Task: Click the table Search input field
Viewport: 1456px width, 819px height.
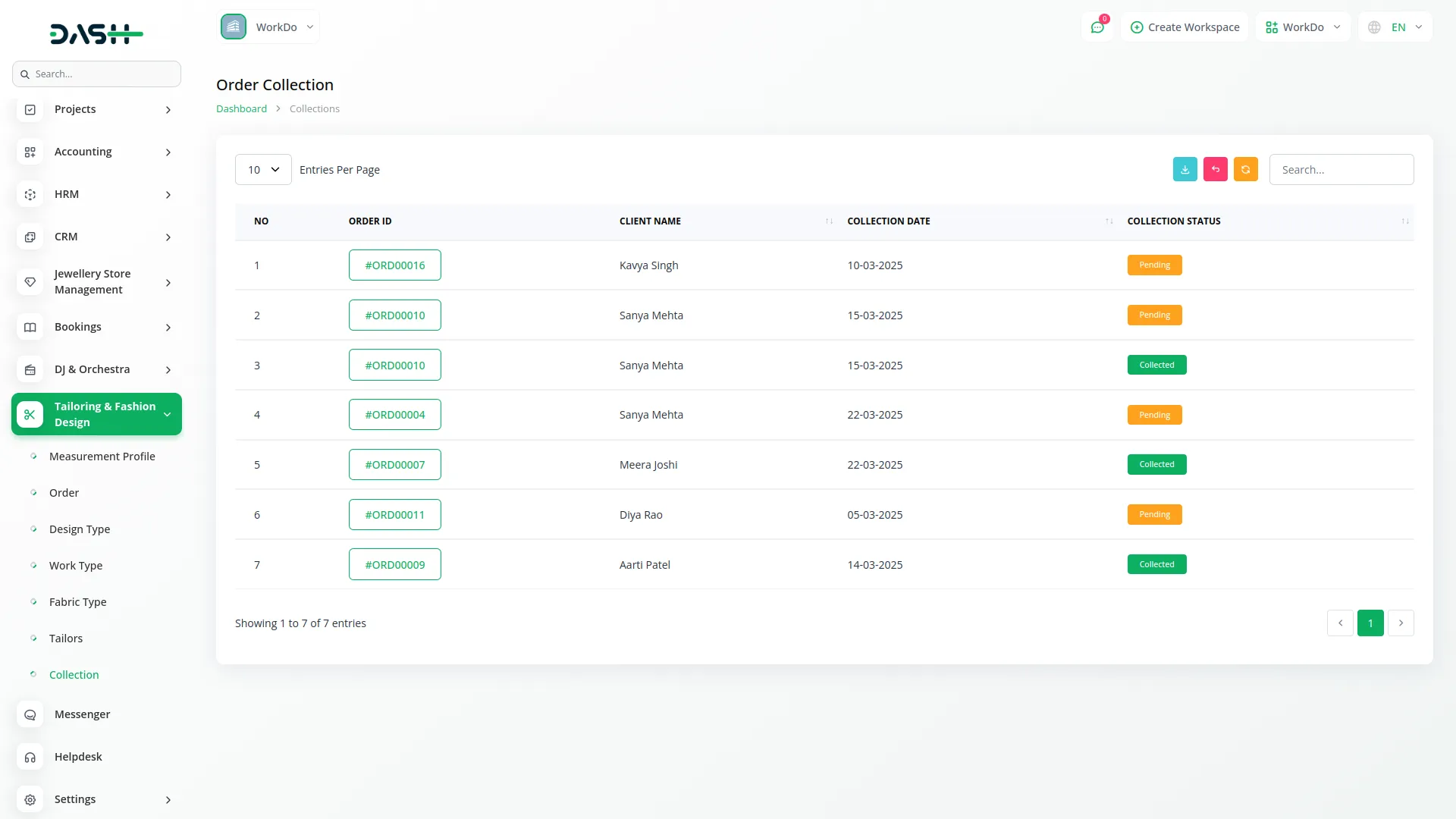Action: click(1341, 169)
